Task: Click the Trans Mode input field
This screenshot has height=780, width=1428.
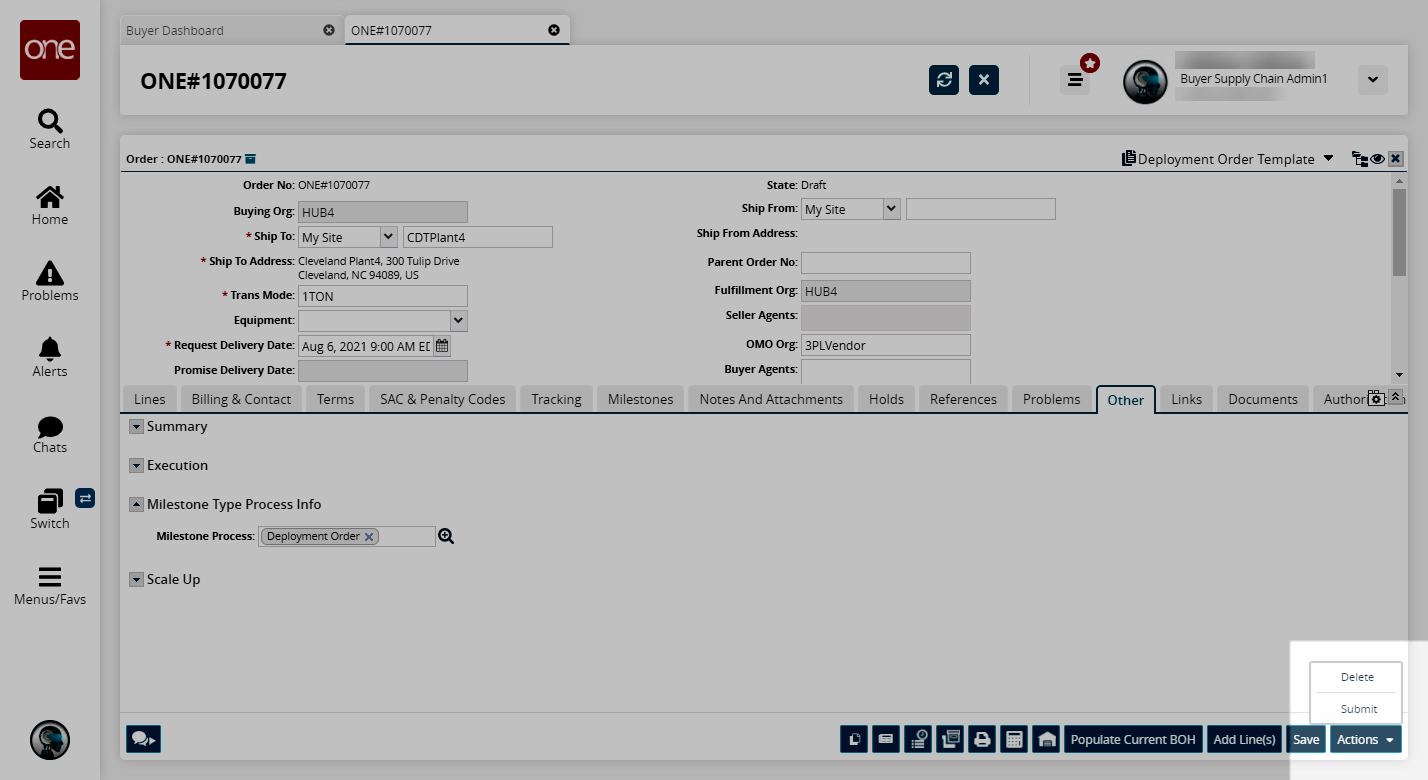Action: (x=382, y=296)
